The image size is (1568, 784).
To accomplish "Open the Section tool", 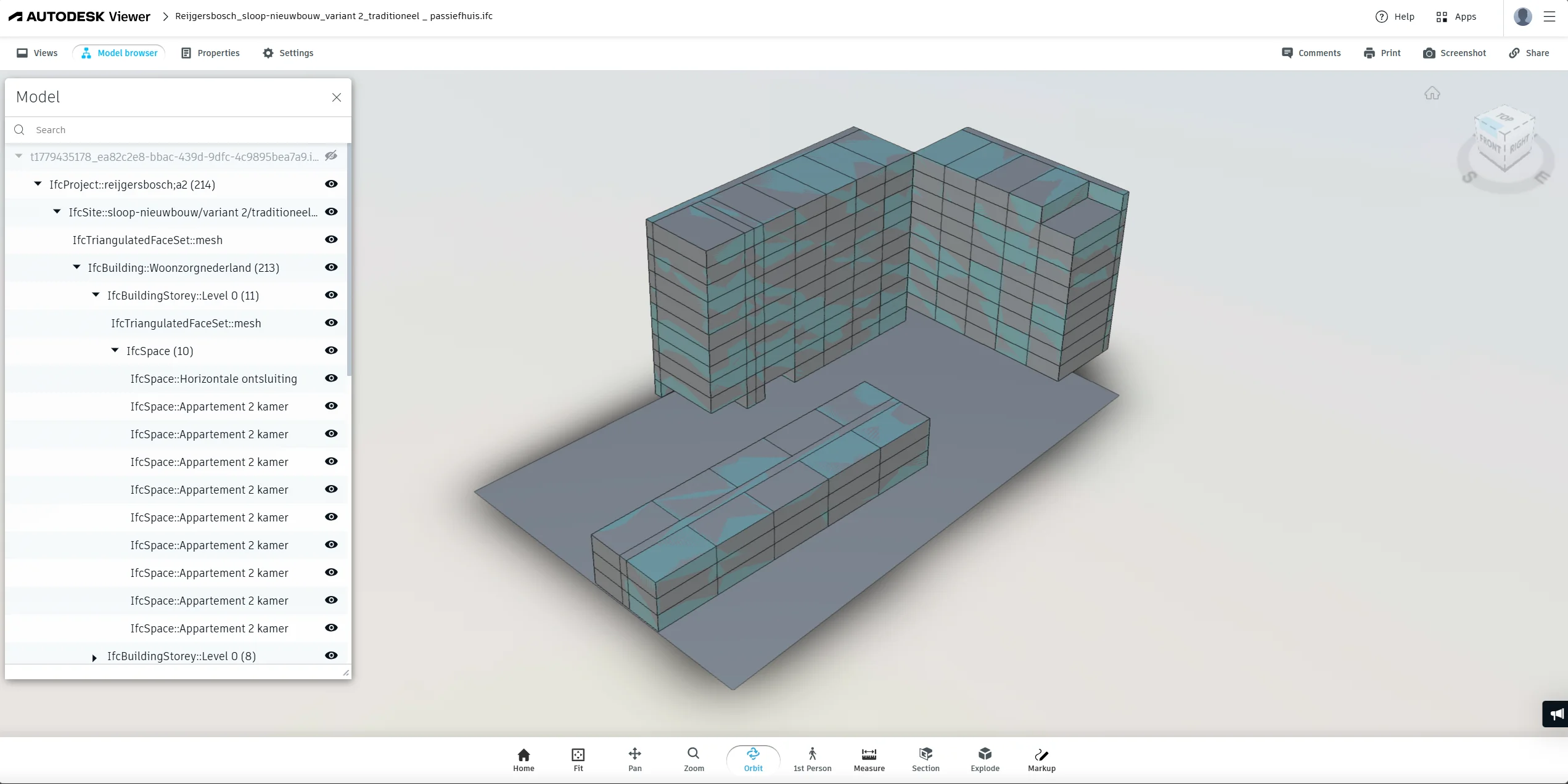I will click(926, 759).
